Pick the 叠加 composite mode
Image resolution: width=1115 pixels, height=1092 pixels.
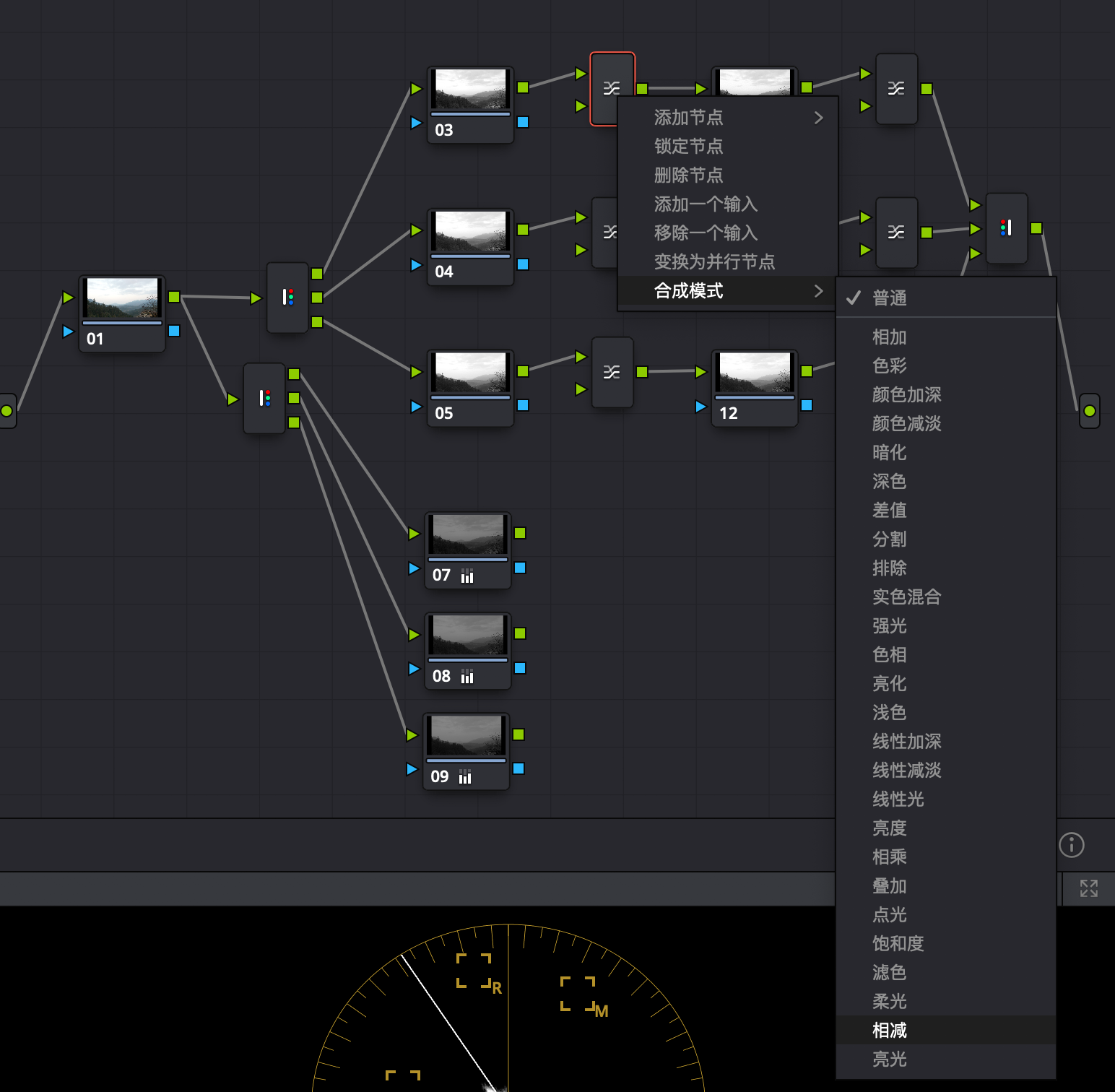(889, 885)
